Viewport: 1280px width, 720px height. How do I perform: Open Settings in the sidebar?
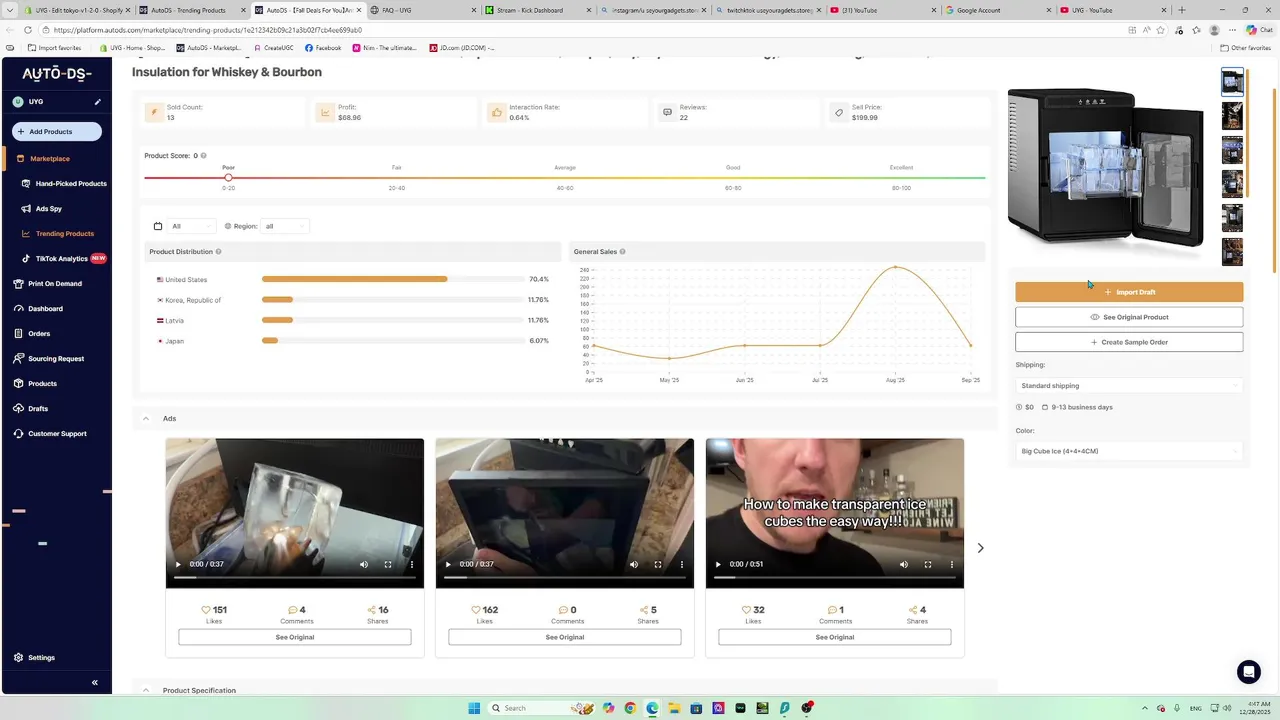tap(41, 658)
